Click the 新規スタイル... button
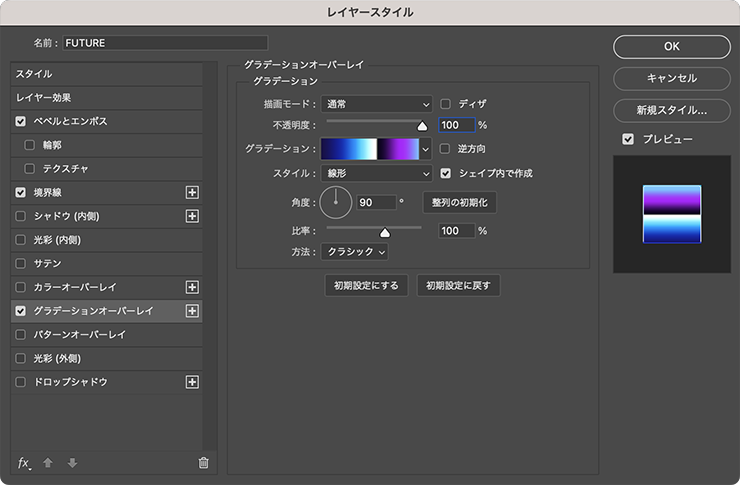Image resolution: width=740 pixels, height=485 pixels. coord(671,110)
